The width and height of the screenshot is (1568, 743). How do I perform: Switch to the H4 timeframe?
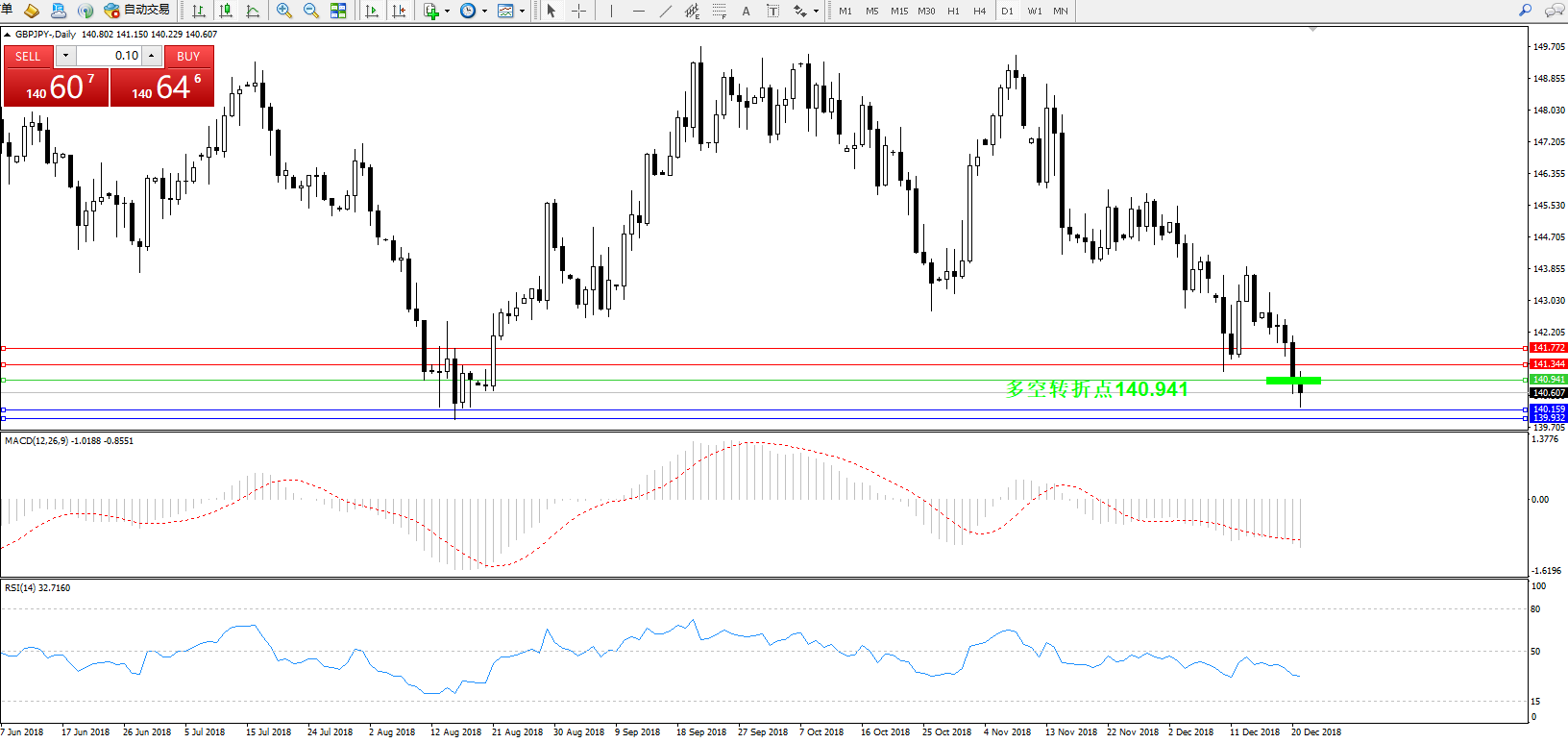point(979,11)
